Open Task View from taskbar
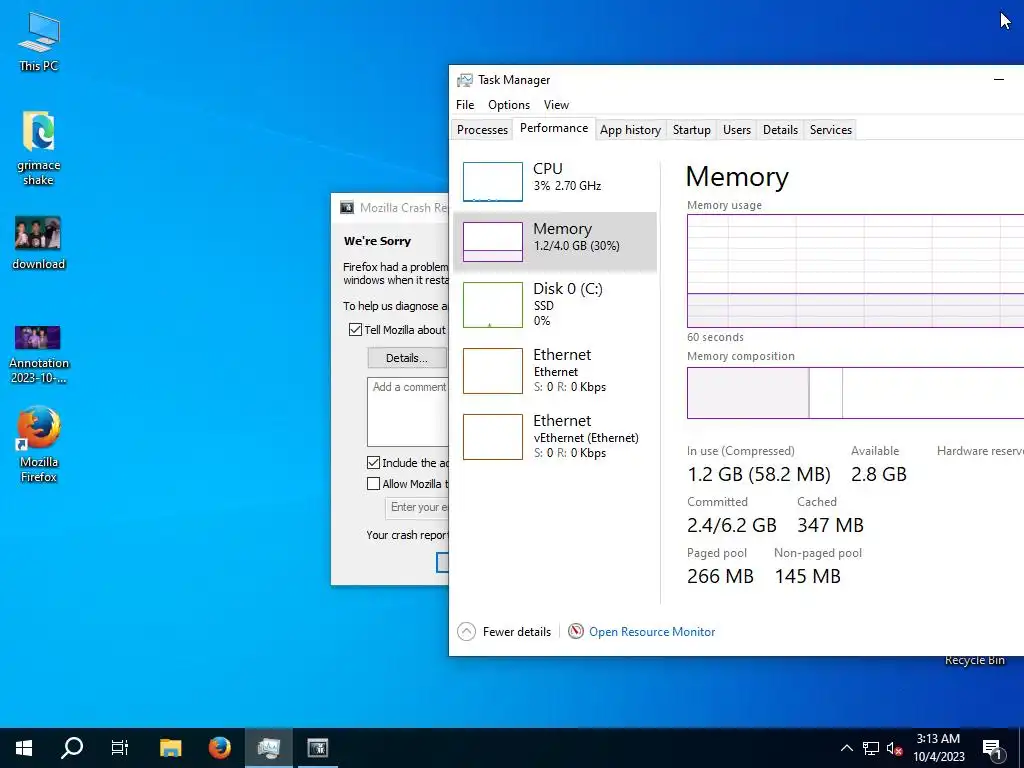This screenshot has width=1024, height=768. (120, 748)
